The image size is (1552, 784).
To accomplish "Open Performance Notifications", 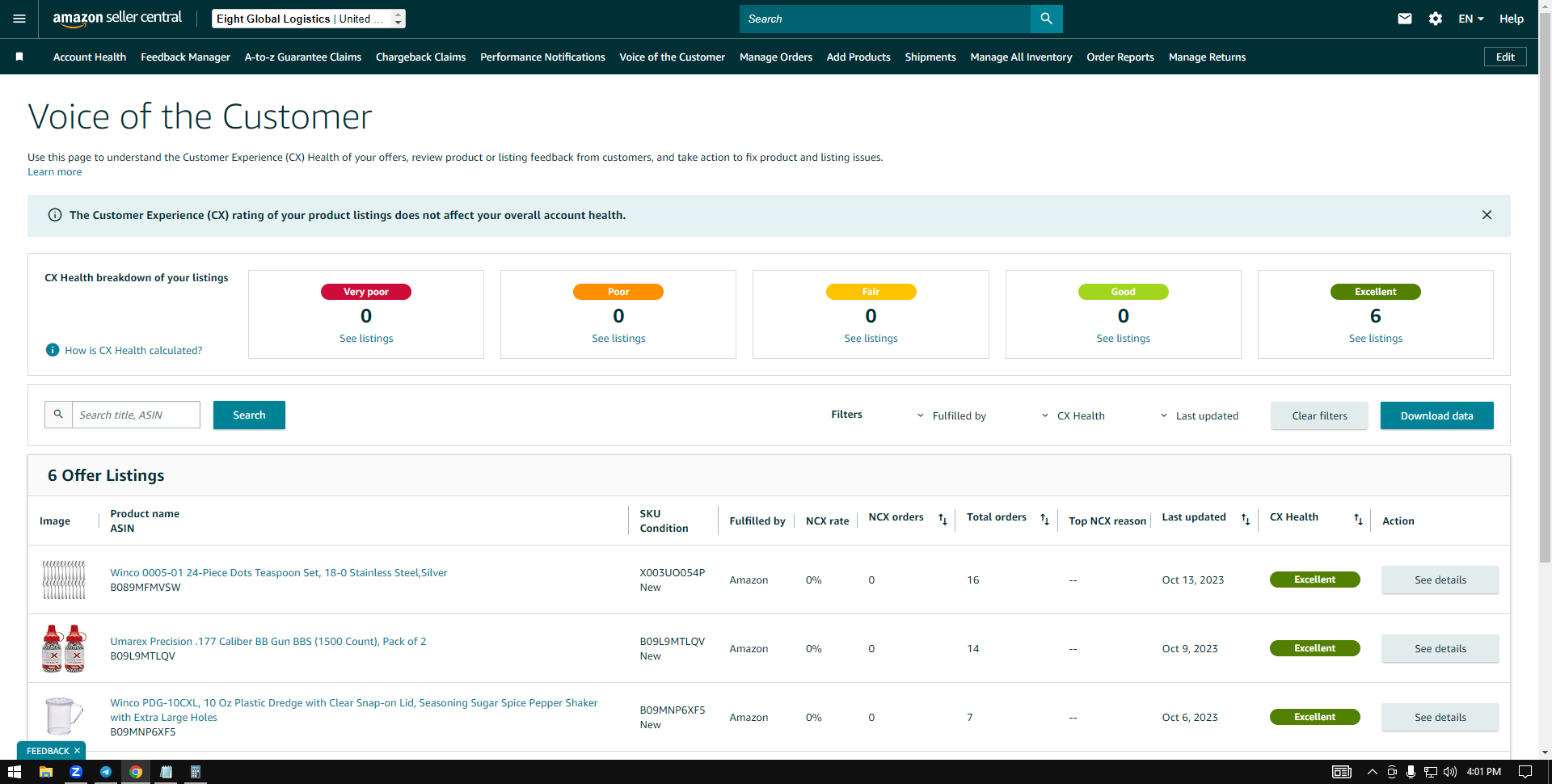I will click(542, 57).
